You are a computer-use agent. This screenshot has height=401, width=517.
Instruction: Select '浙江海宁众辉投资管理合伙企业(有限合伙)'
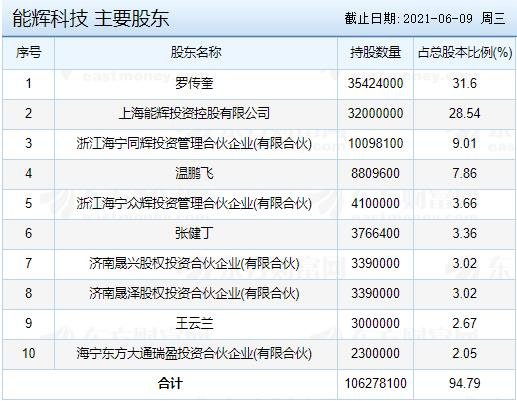point(194,203)
